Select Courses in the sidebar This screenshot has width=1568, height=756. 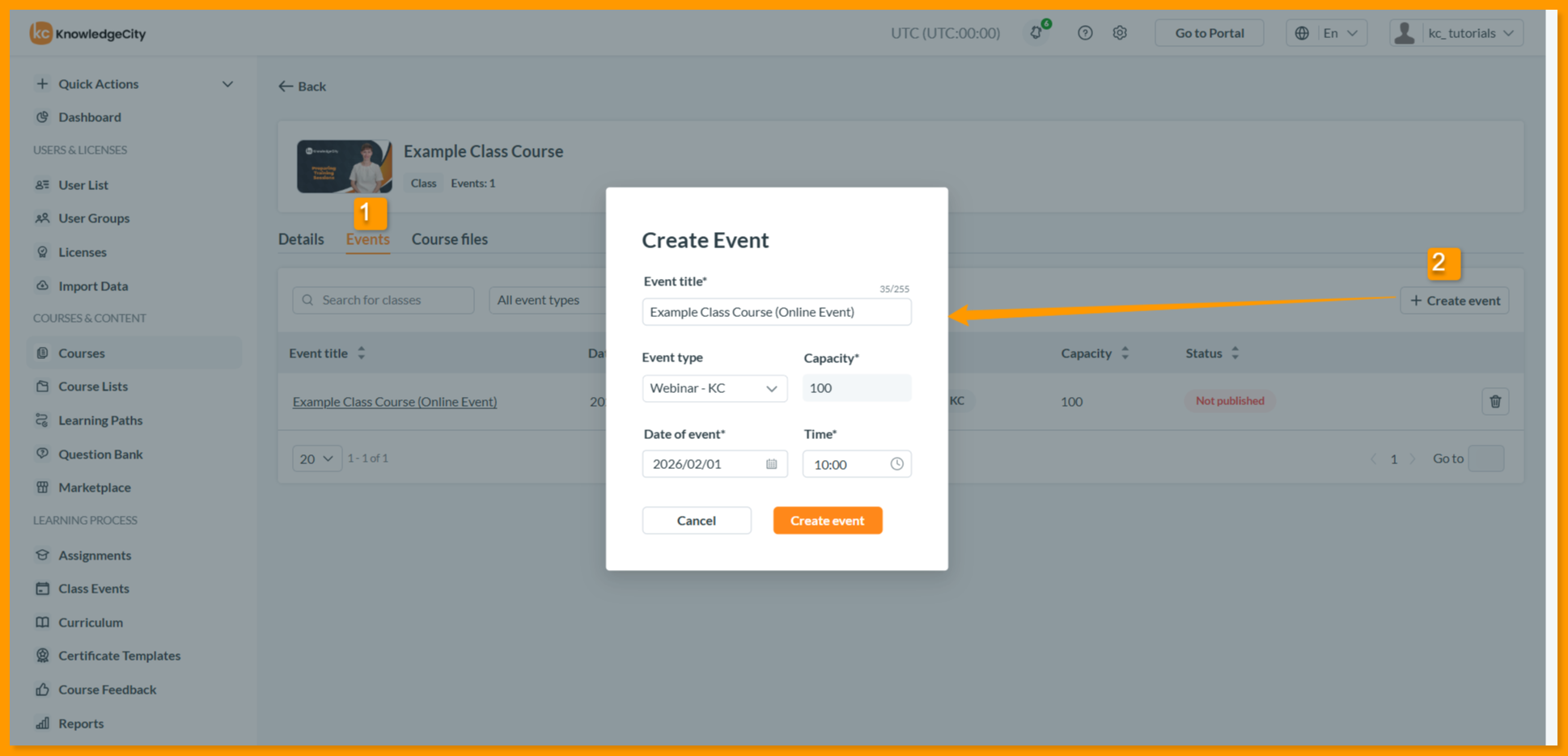point(133,353)
